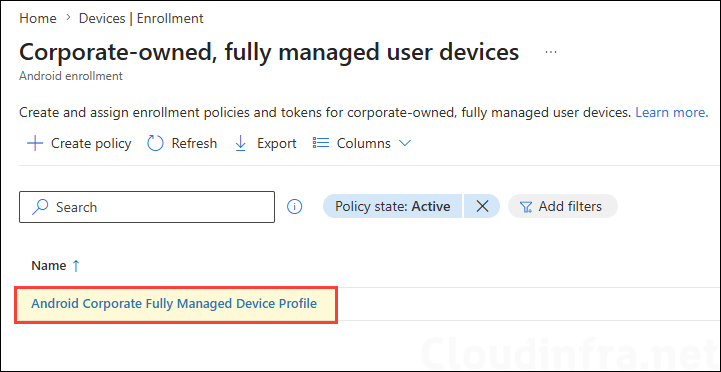
Task: Click the plus icon for Create policy
Action: click(35, 143)
